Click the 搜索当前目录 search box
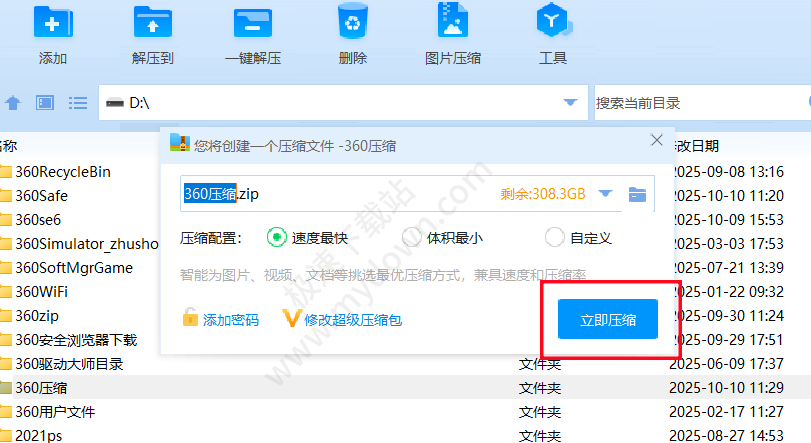Viewport: 811px width, 443px height. pos(701,103)
